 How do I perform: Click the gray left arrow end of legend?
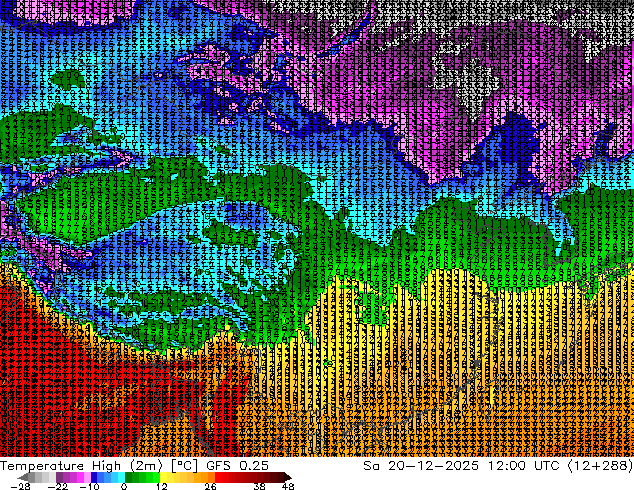23,478
